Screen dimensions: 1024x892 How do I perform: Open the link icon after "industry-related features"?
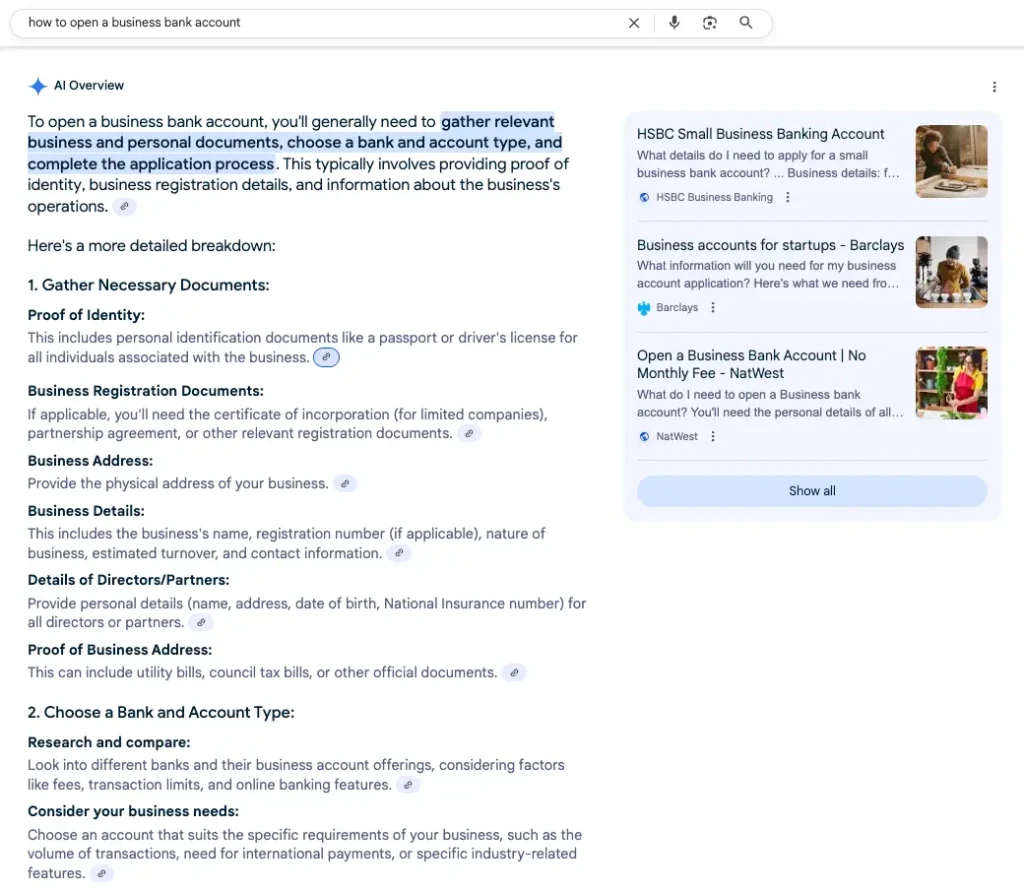click(x=101, y=874)
